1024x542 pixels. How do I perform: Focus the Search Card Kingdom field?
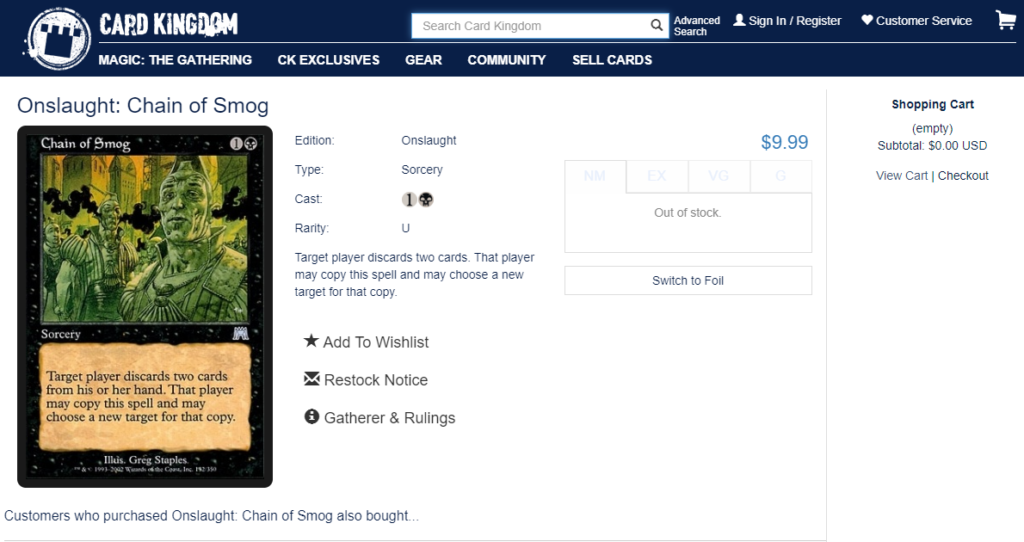(532, 26)
